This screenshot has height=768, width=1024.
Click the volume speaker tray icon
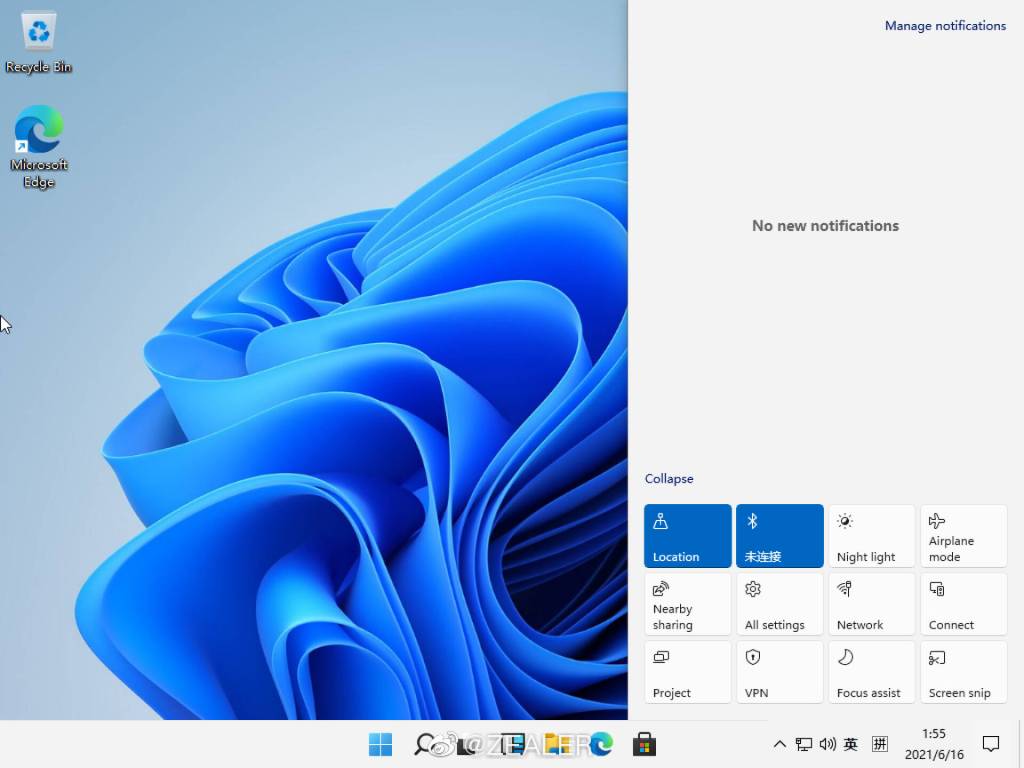[827, 744]
